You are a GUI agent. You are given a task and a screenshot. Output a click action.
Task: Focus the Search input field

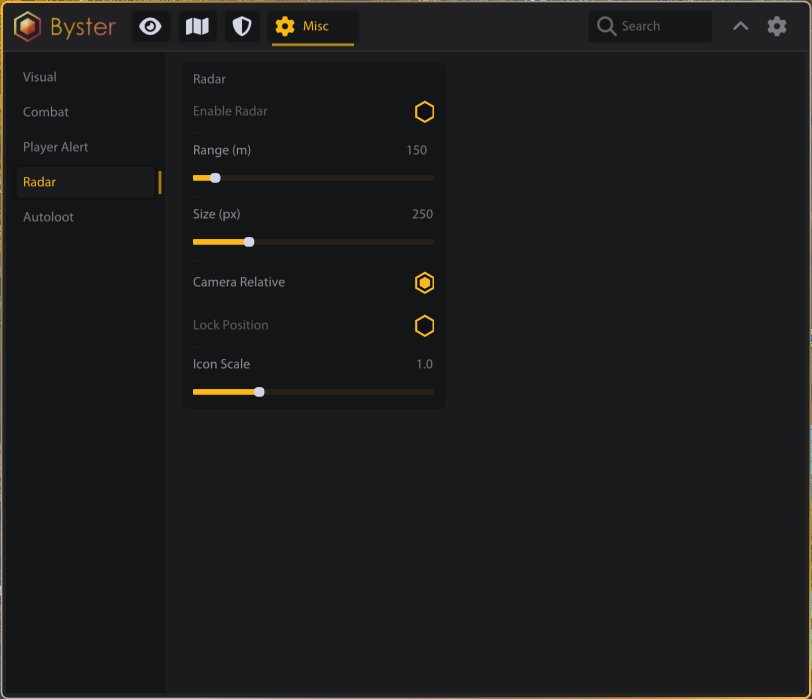(650, 26)
